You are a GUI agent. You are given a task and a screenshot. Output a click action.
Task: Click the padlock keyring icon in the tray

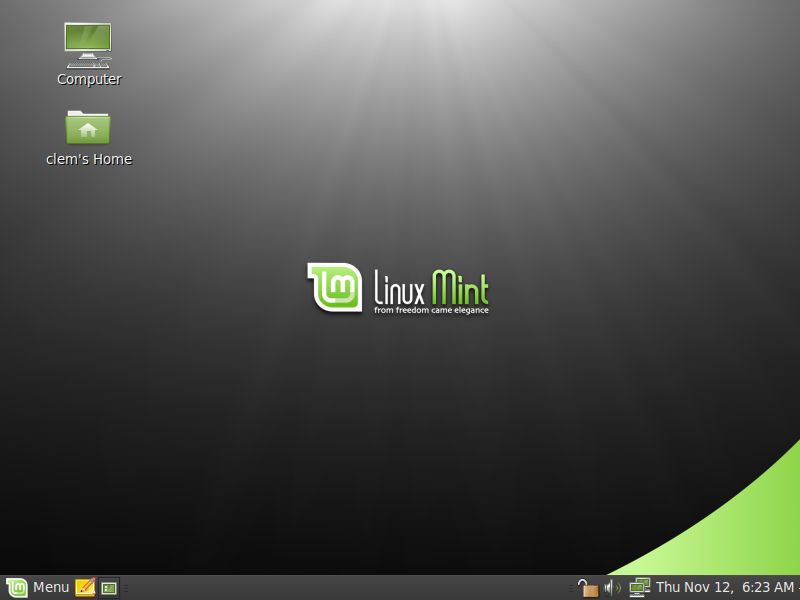click(x=588, y=588)
